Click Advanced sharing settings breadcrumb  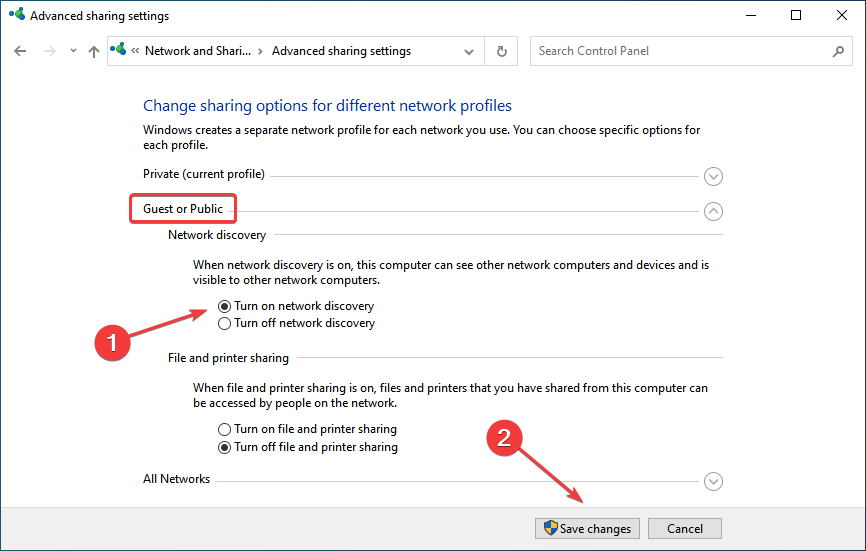[x=341, y=51]
